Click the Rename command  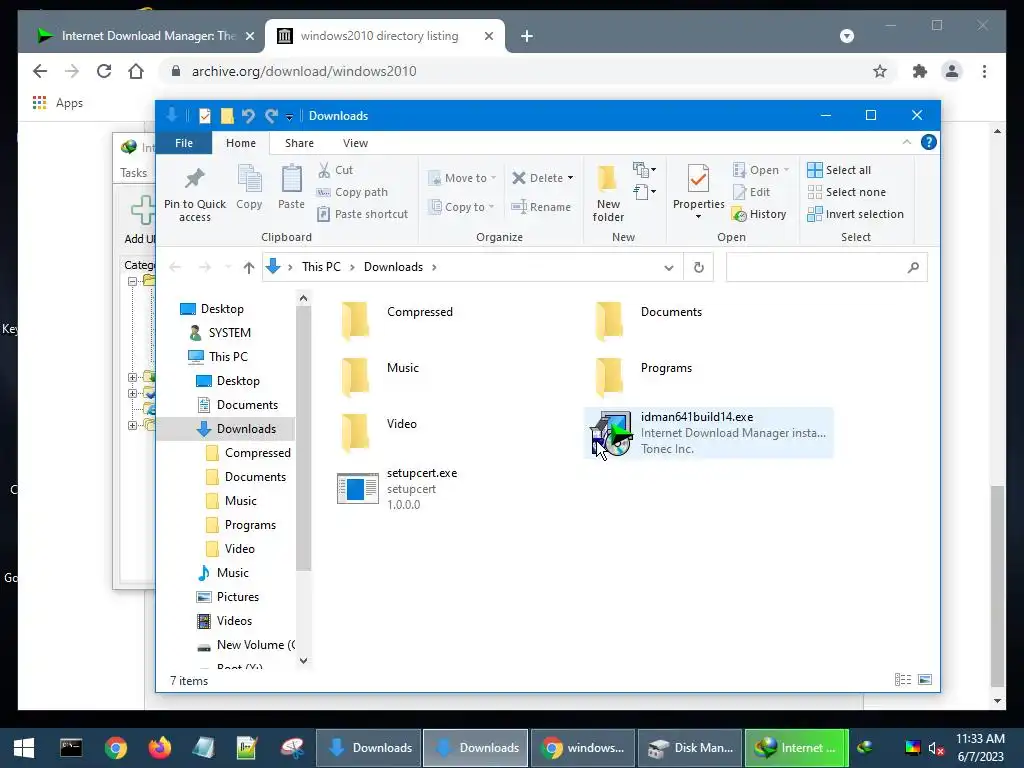(541, 207)
